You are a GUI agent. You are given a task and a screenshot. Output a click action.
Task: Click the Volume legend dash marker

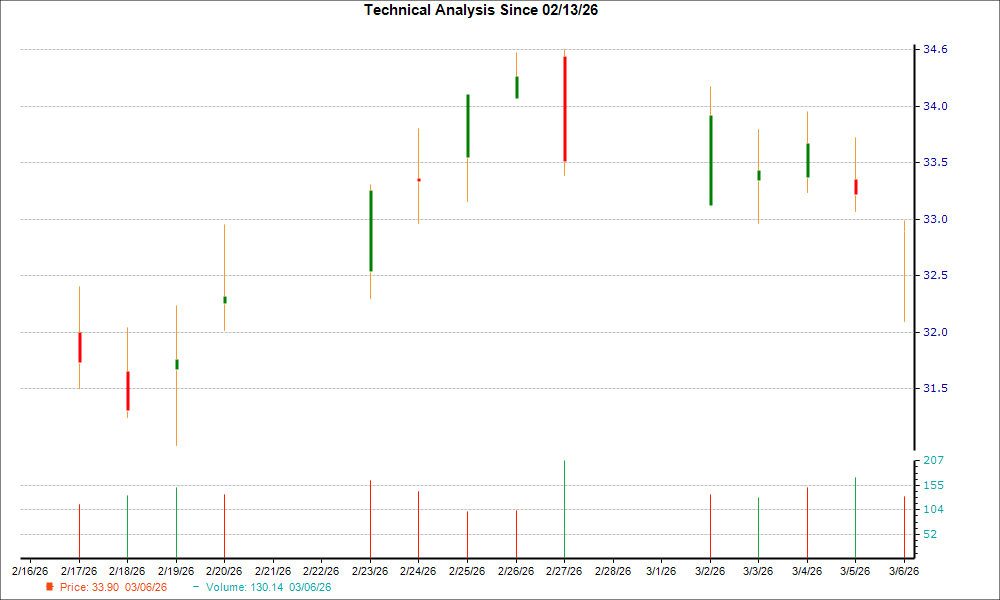(x=196, y=587)
